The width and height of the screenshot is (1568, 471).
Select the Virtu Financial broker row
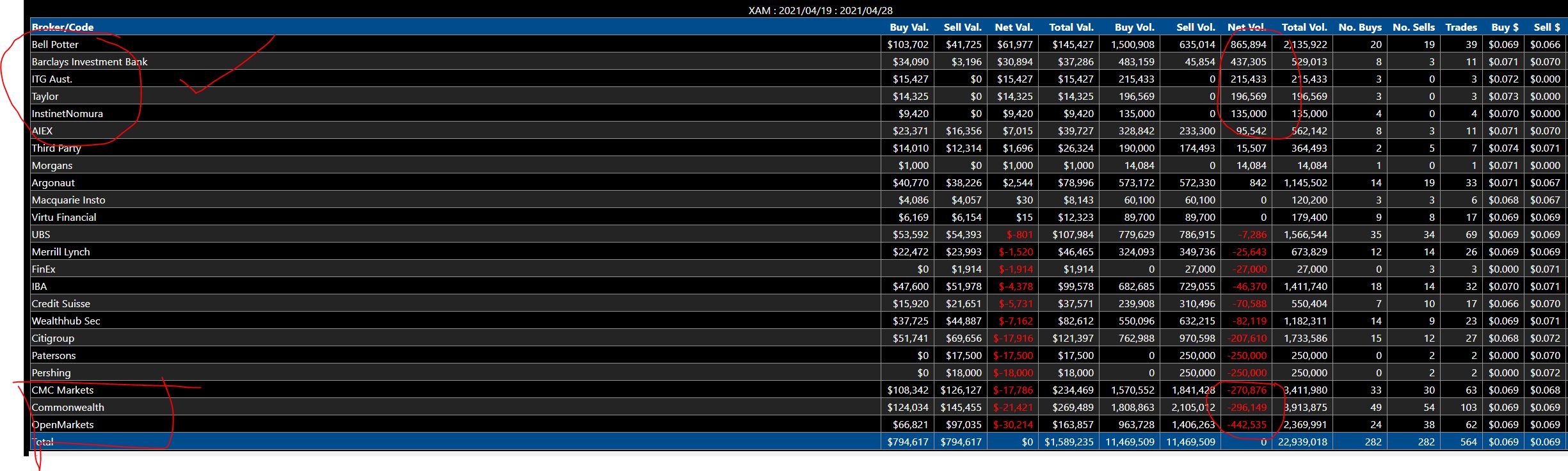tap(797, 217)
